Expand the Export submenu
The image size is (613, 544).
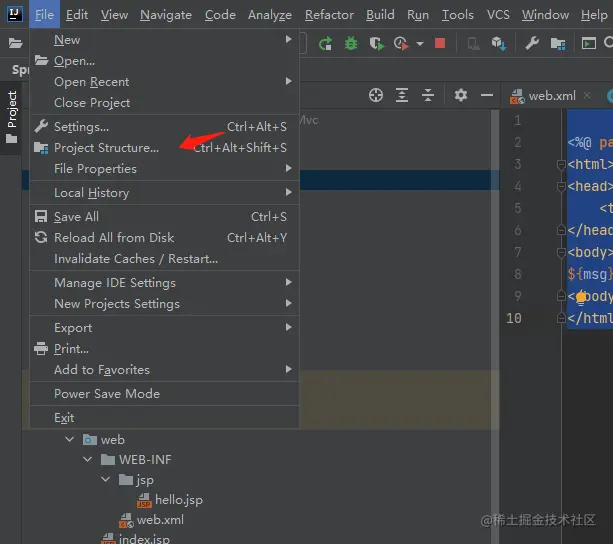click(x=165, y=327)
